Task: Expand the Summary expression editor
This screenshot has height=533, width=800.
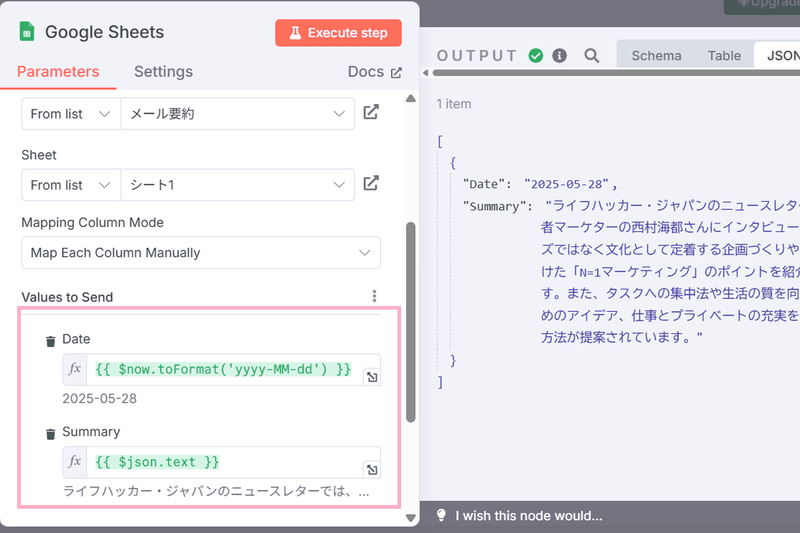Action: 372,470
